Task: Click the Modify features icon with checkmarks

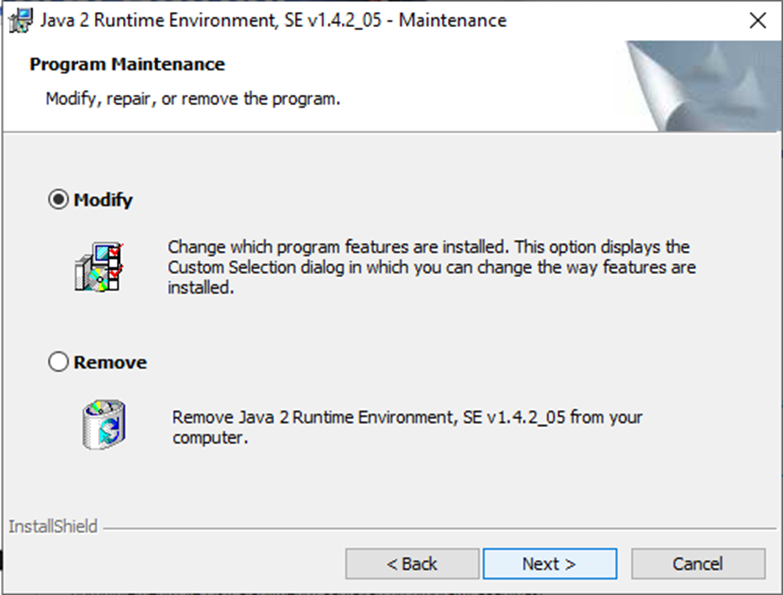Action: coord(99,267)
